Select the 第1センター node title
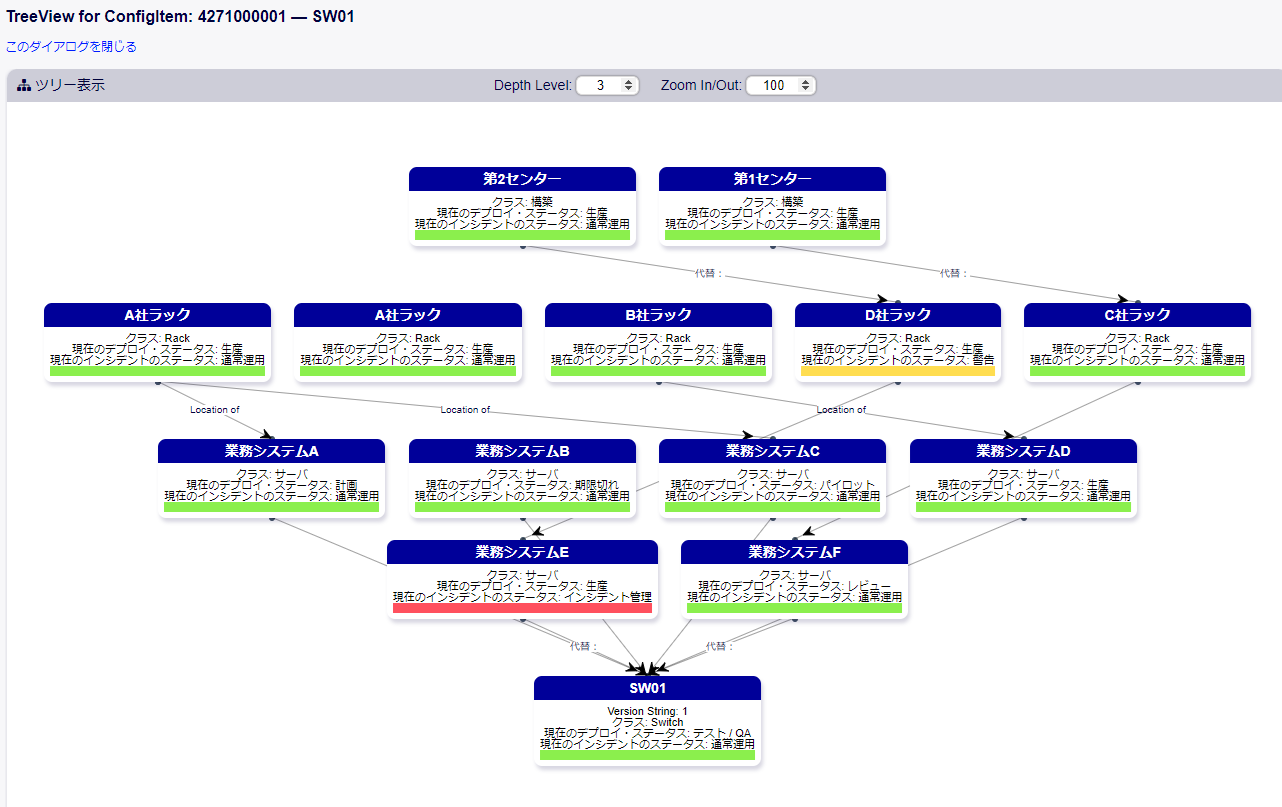The image size is (1282, 807). [772, 179]
